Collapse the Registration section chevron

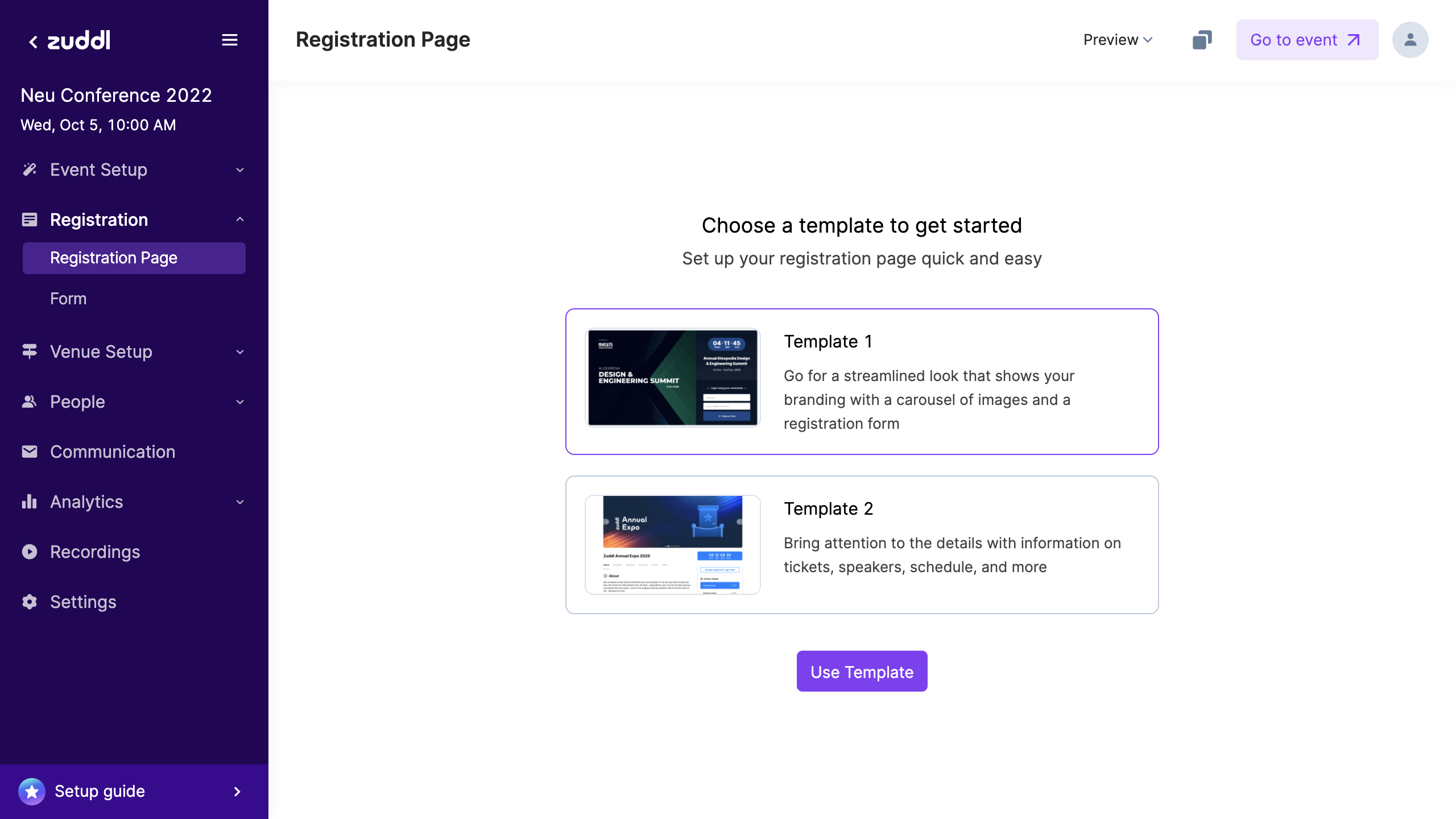(240, 220)
